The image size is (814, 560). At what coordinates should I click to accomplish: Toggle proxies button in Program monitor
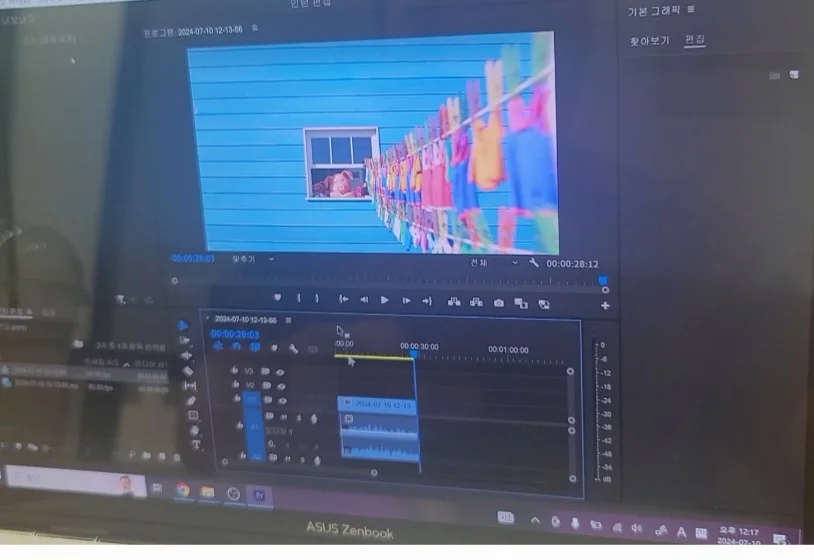tap(544, 304)
